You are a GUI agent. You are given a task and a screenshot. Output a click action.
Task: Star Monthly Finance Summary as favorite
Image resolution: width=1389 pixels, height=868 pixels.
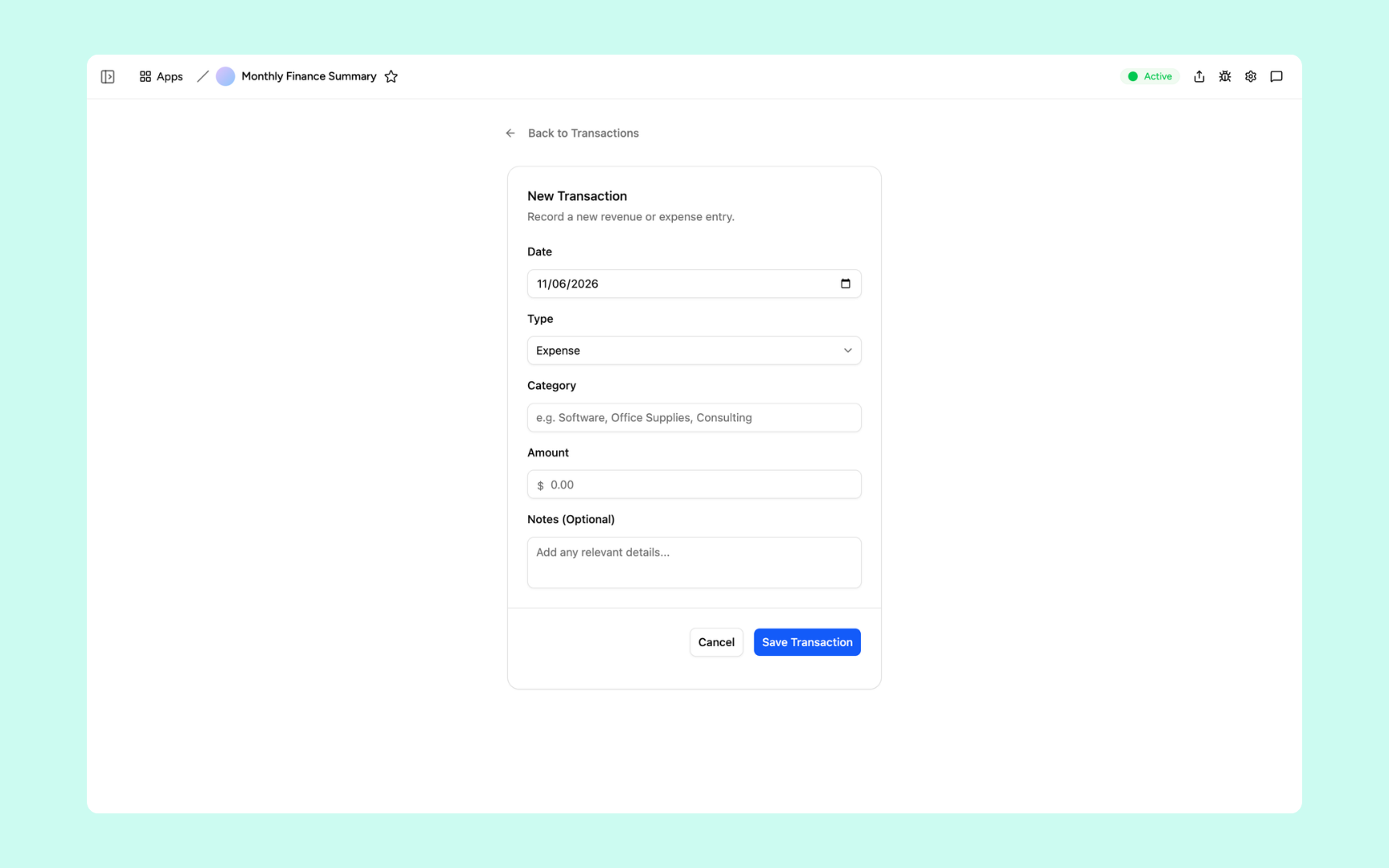(x=391, y=76)
